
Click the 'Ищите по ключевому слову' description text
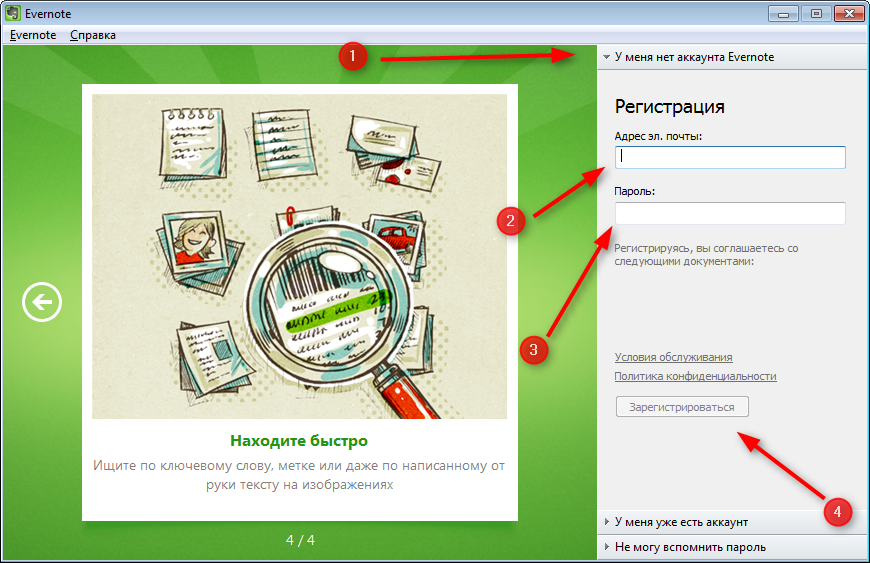coord(299,475)
